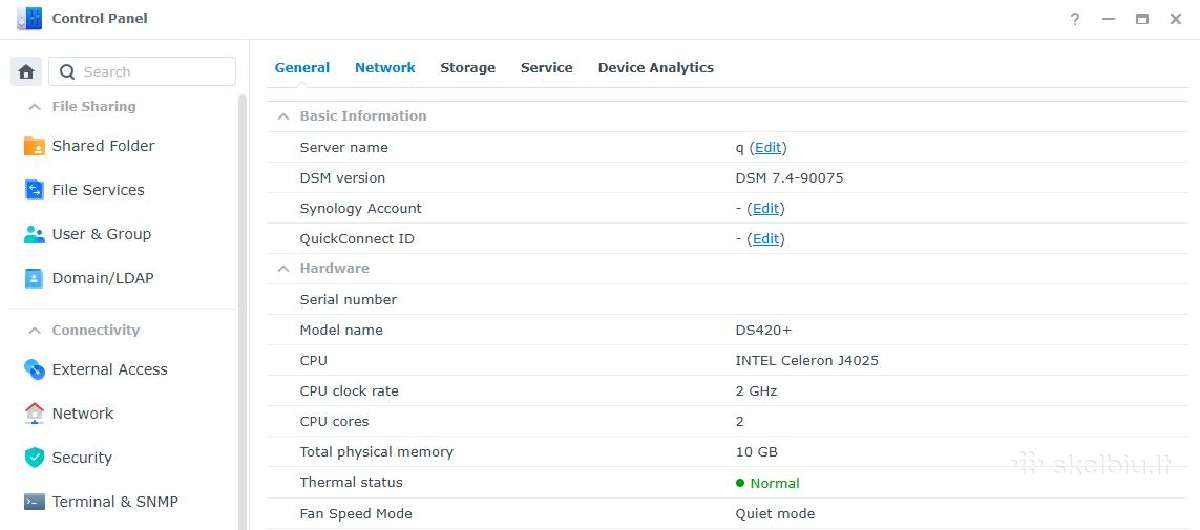Click the Quiet mode fan value
1200x530 pixels.
(775, 514)
